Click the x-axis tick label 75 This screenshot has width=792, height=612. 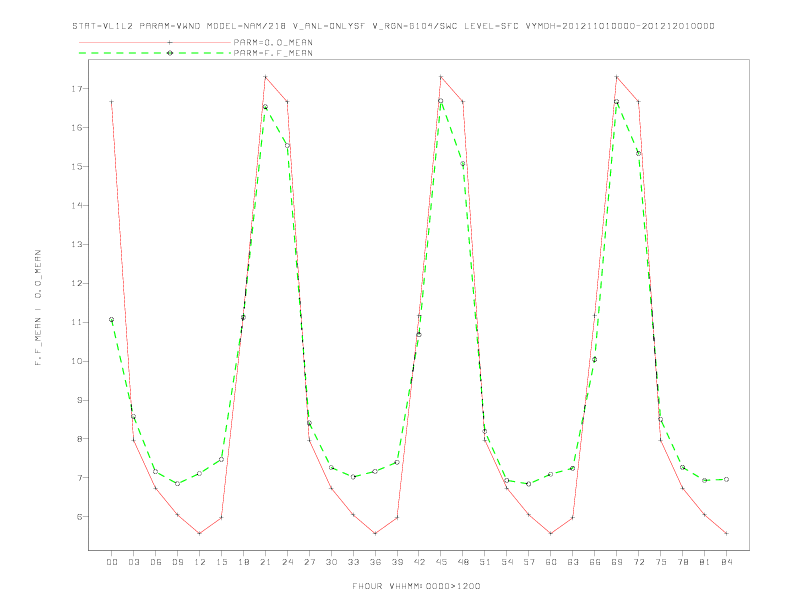(661, 562)
